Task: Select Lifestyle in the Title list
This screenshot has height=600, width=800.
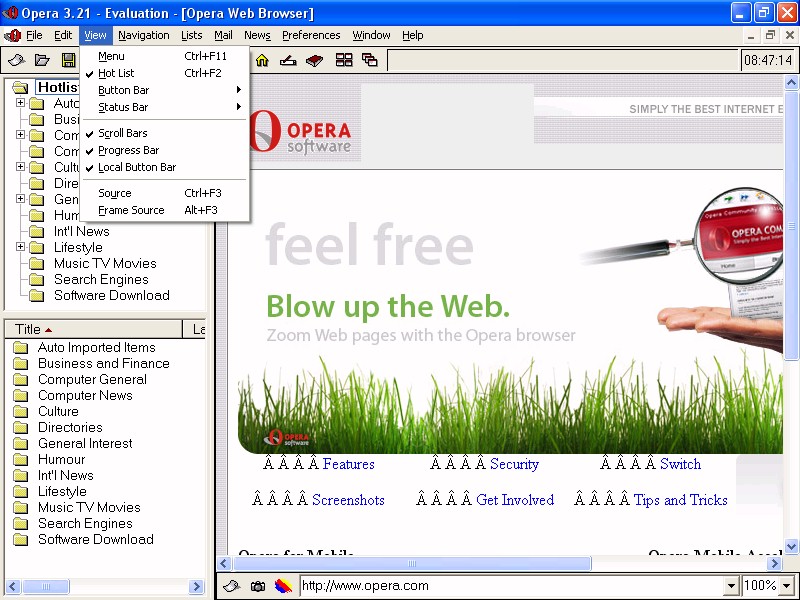Action: (62, 491)
